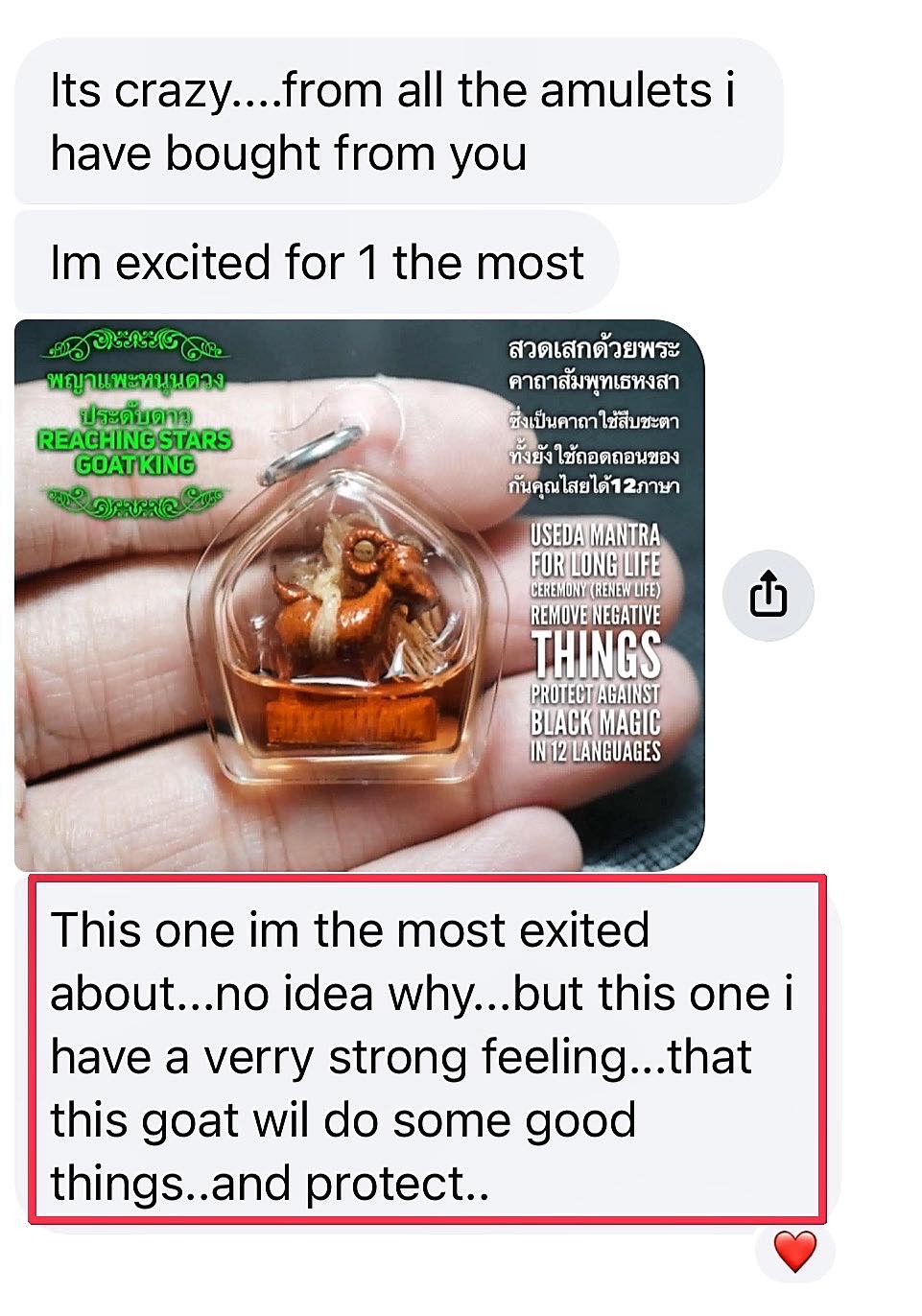Click the "USED A MANTRA" heading
The width and height of the screenshot is (922, 1316).
(596, 535)
